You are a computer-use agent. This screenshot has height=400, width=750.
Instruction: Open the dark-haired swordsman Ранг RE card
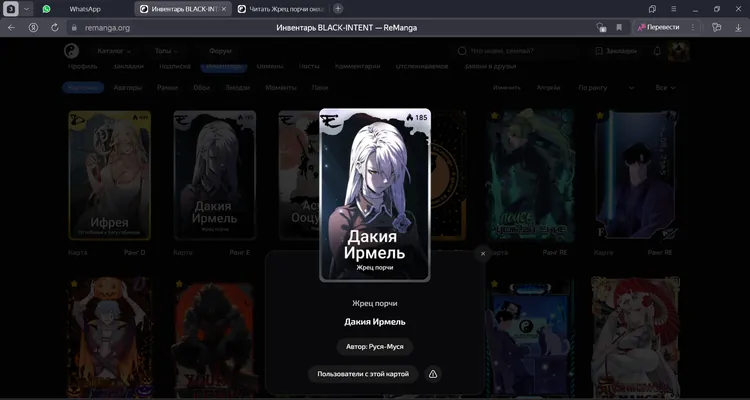(636, 175)
